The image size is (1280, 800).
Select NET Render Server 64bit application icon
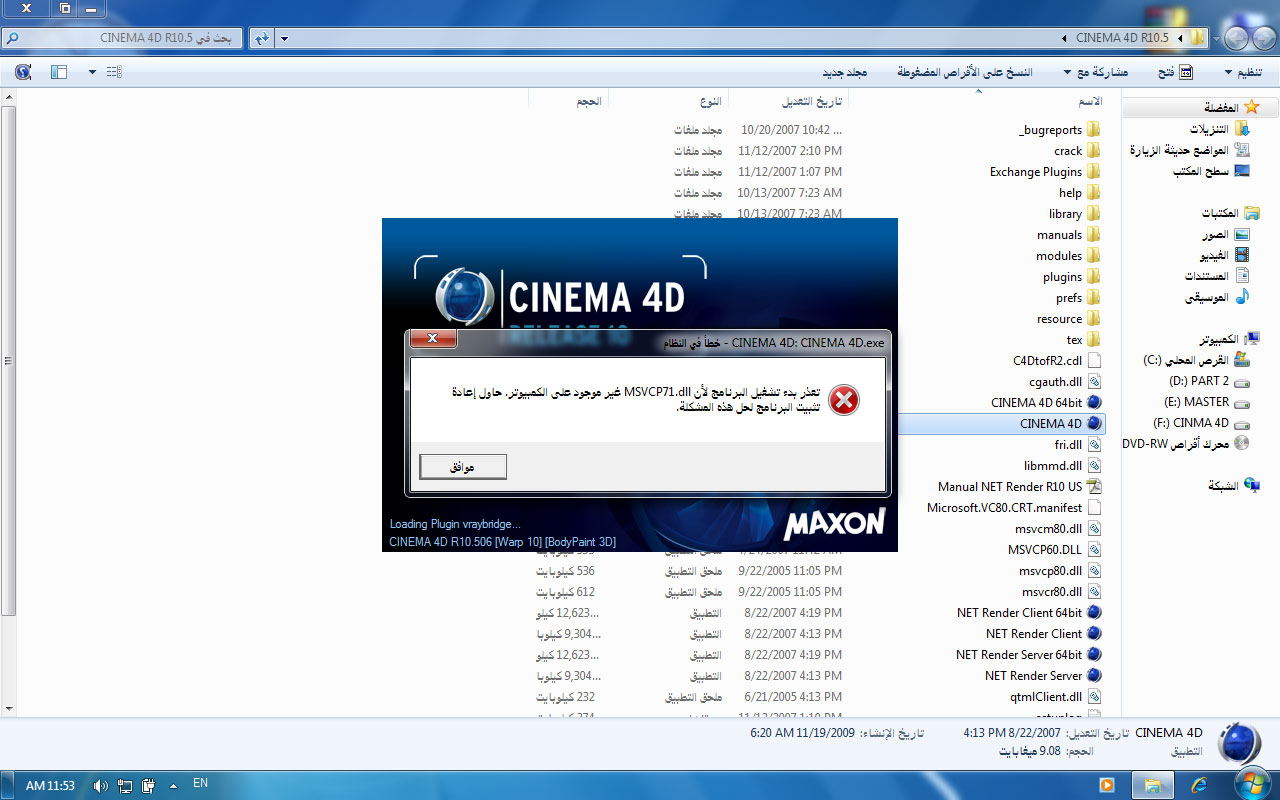(1093, 655)
